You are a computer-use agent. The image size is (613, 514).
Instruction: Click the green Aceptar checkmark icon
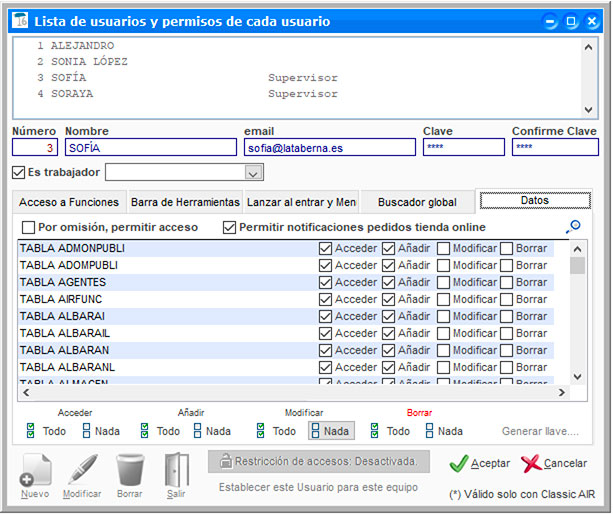(x=459, y=464)
